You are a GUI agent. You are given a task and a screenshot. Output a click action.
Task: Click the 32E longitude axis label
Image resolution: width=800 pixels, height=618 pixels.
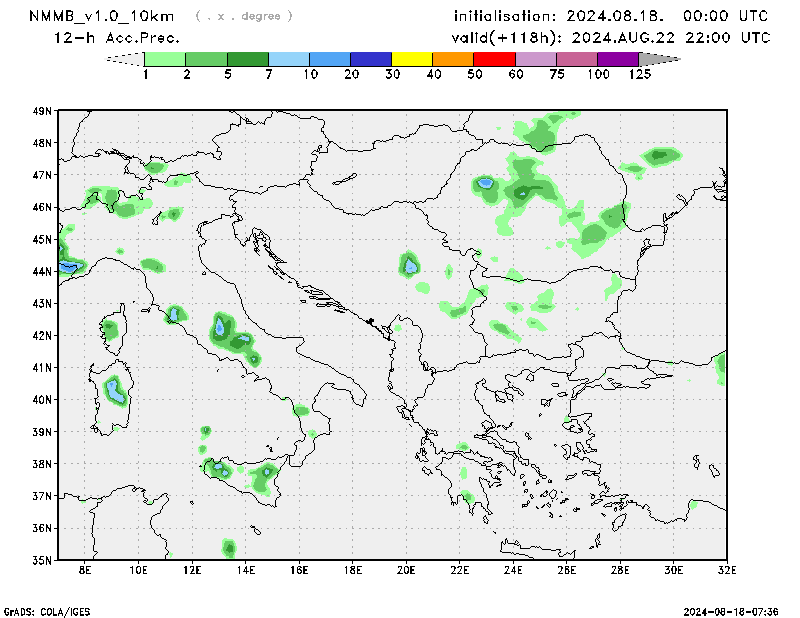click(727, 570)
